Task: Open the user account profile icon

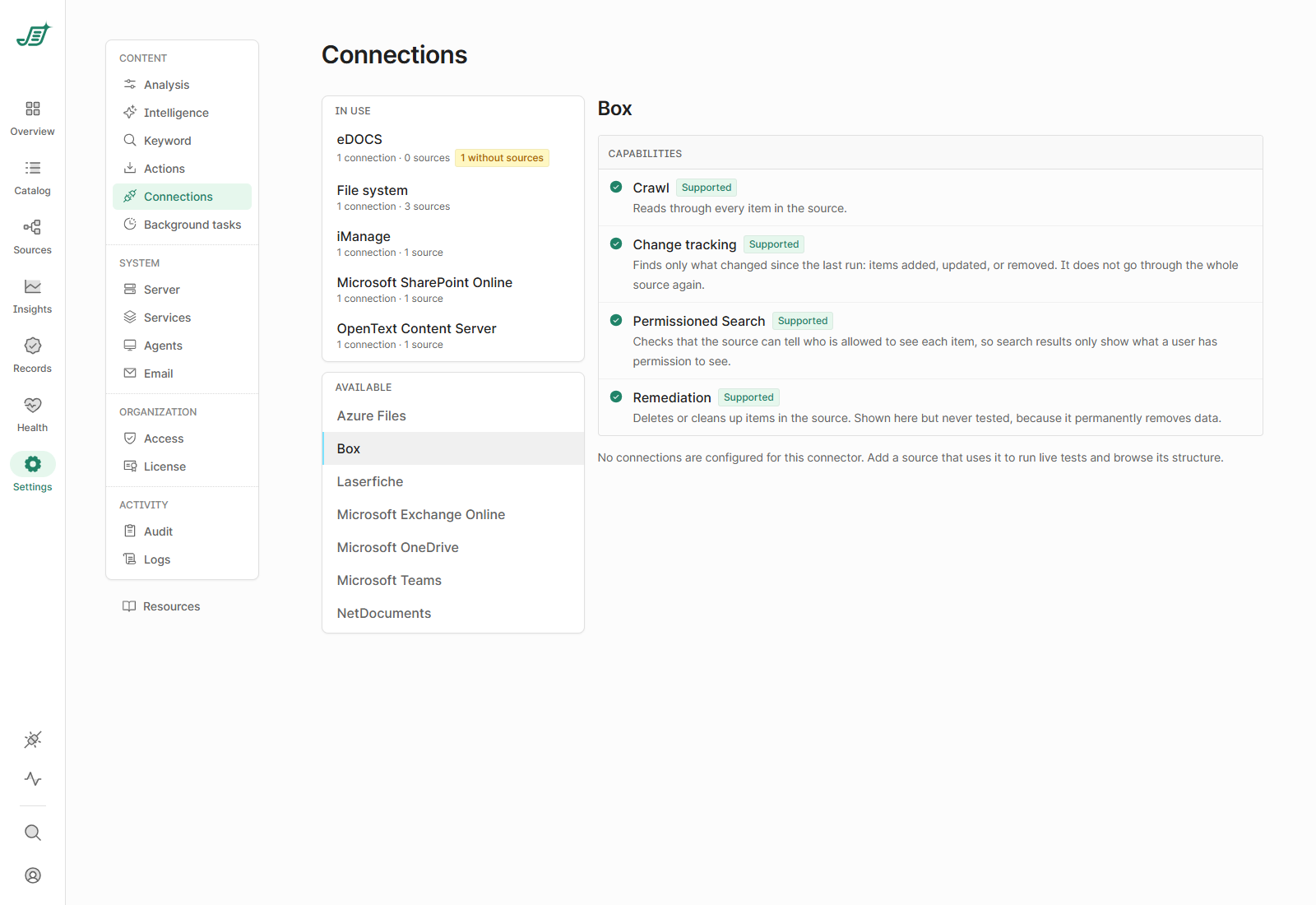Action: click(x=33, y=875)
